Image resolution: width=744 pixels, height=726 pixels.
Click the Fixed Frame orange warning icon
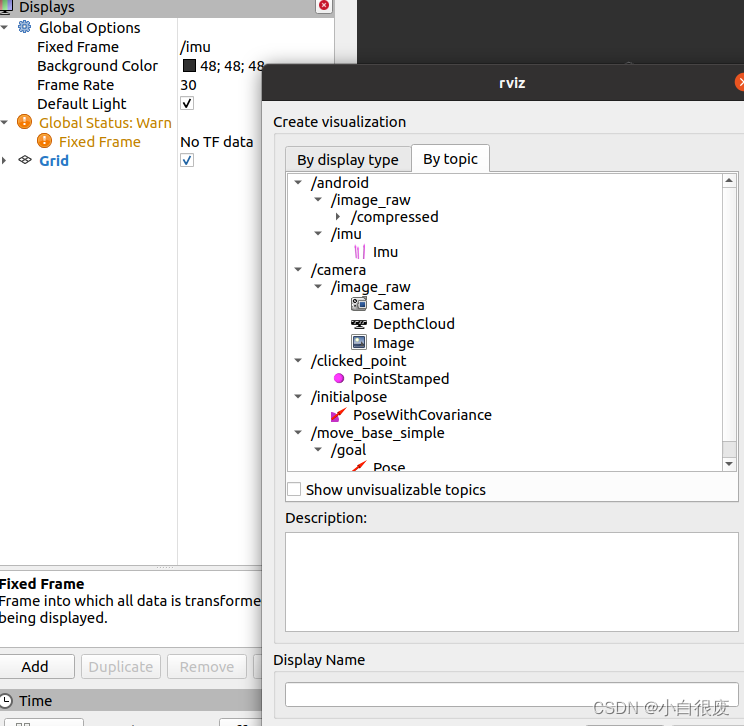click(44, 141)
